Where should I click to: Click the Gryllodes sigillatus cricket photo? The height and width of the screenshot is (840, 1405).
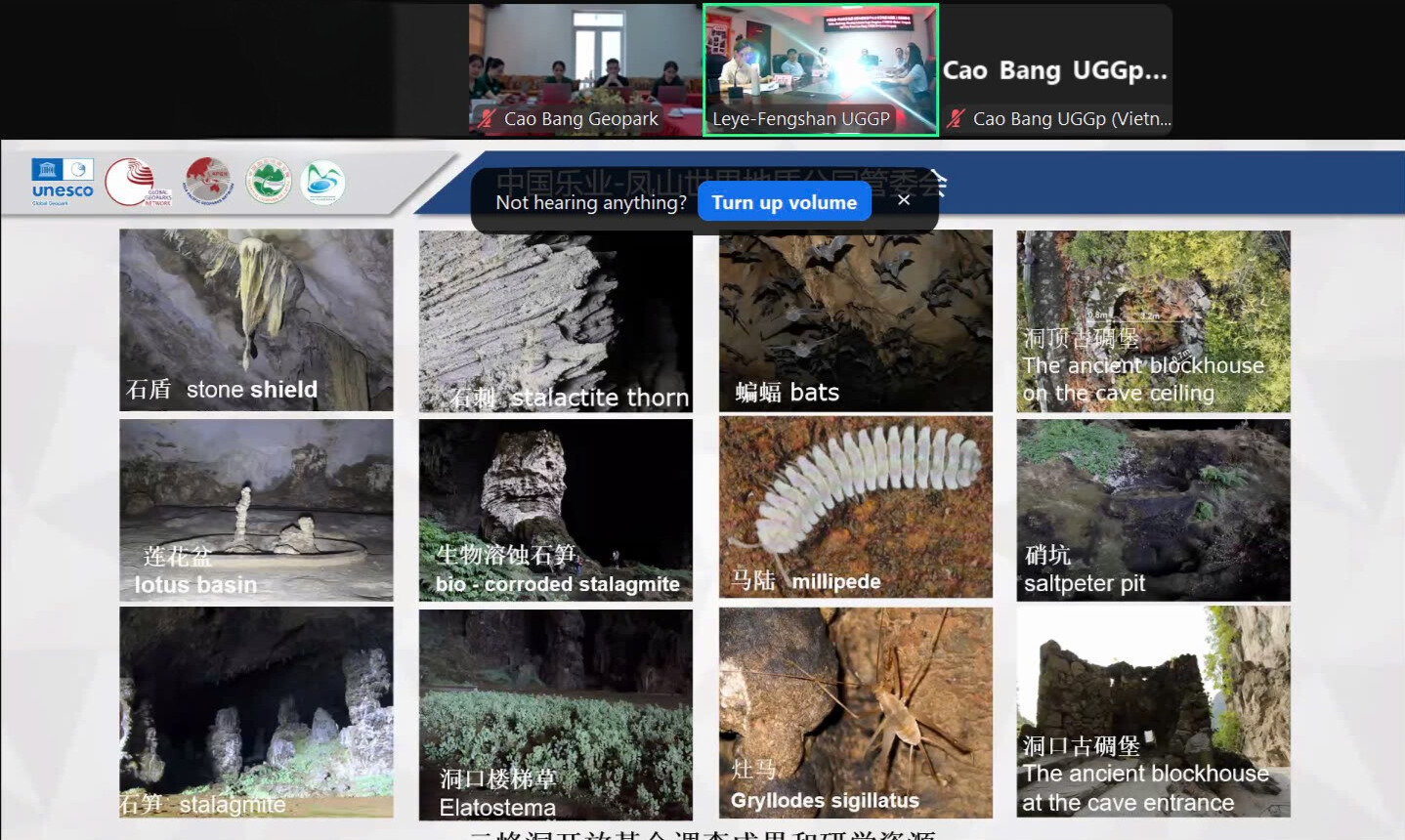[x=856, y=712]
